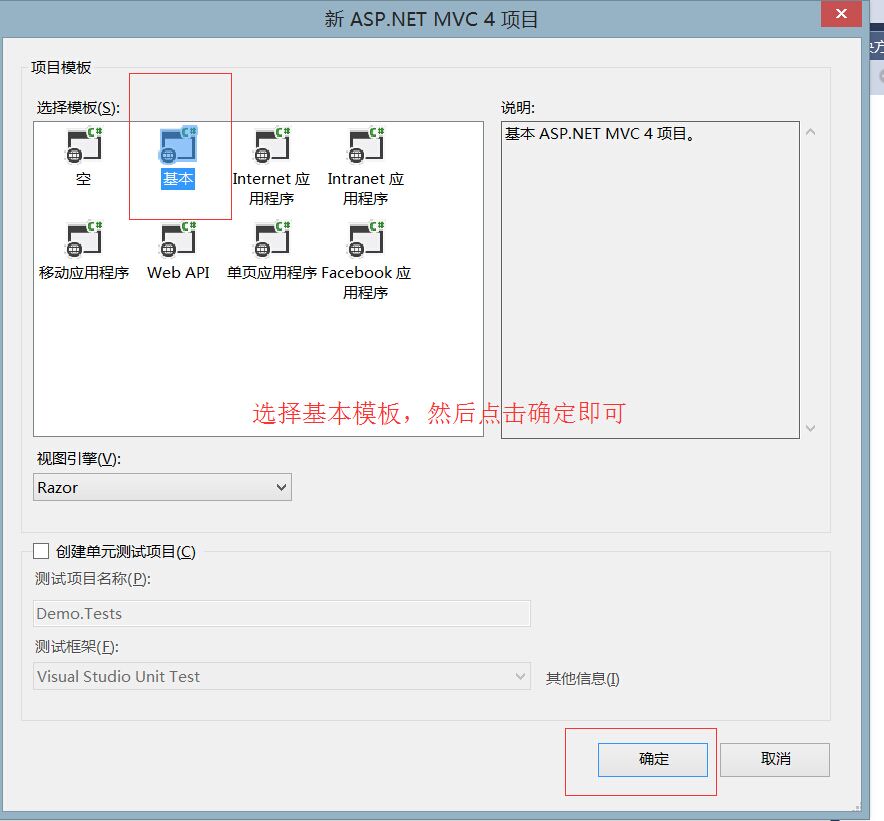This screenshot has width=884, height=821.
Task: Close the 新 ASP.NET MVC 4 项目 dialog
Action: tap(841, 14)
